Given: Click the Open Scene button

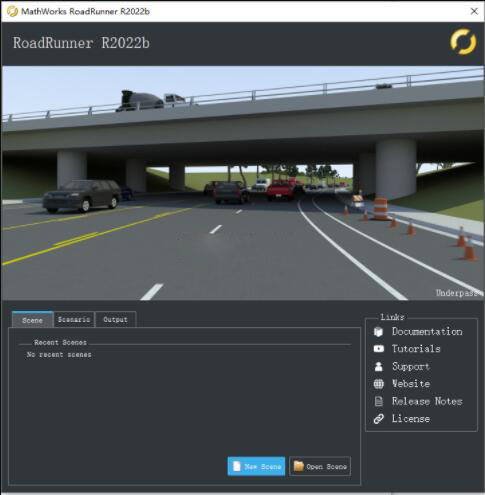Looking at the screenshot, I should pos(320,466).
